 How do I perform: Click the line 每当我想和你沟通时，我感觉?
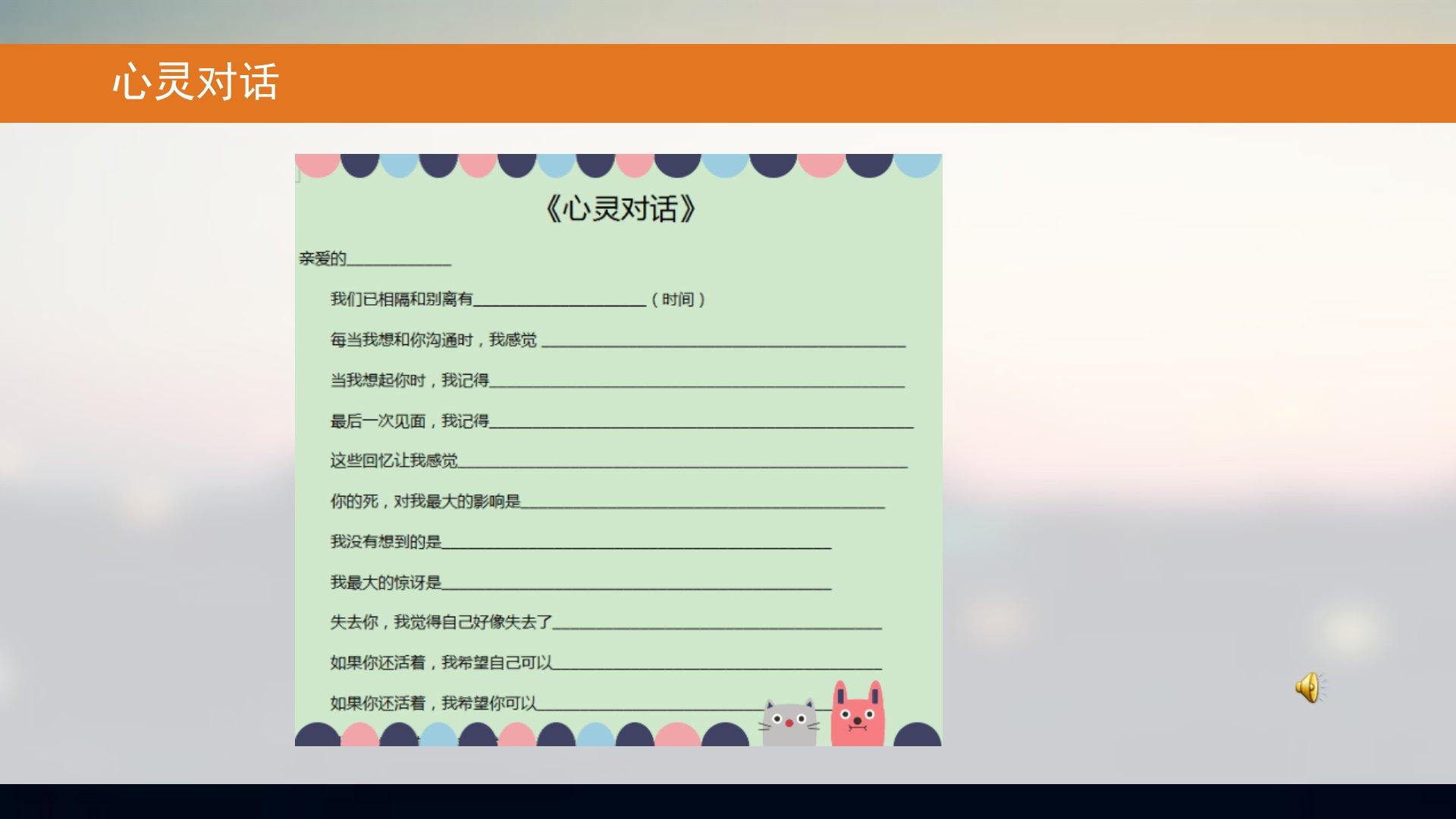(x=433, y=340)
